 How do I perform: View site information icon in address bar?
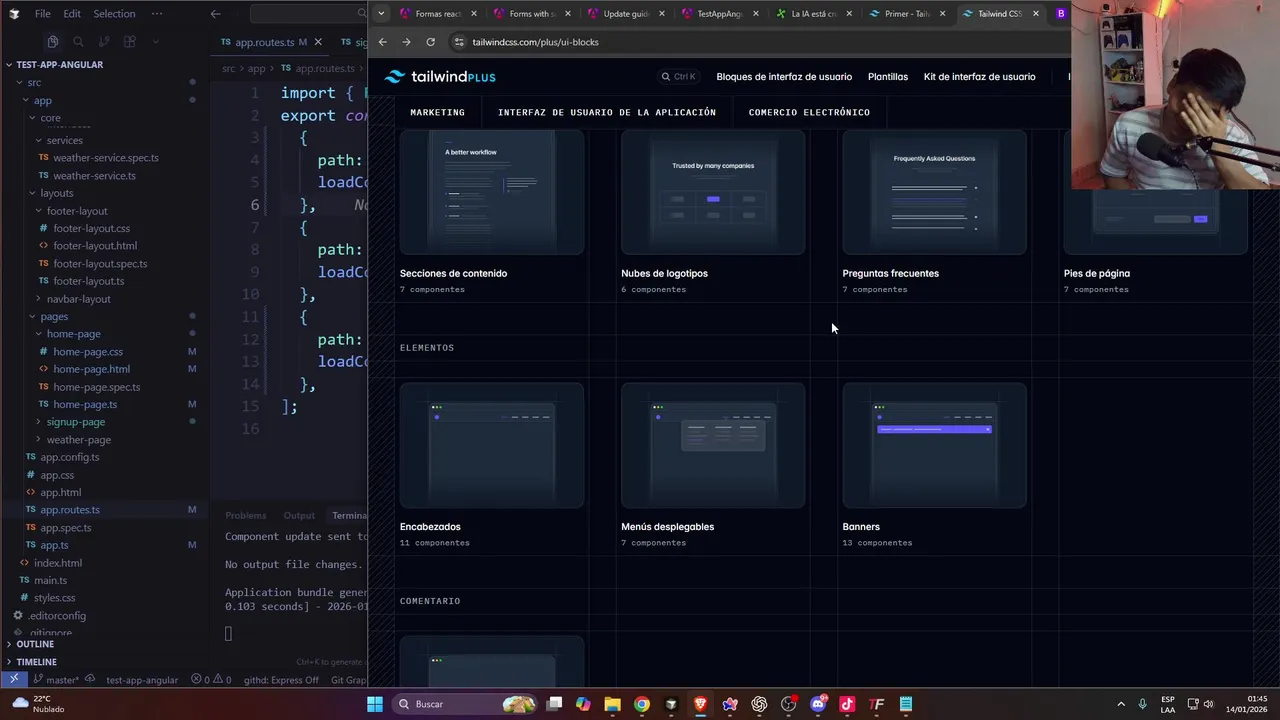tap(459, 42)
